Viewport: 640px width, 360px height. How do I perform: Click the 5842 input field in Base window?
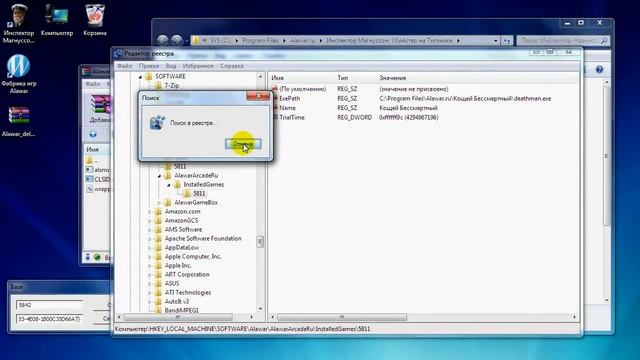(49, 304)
